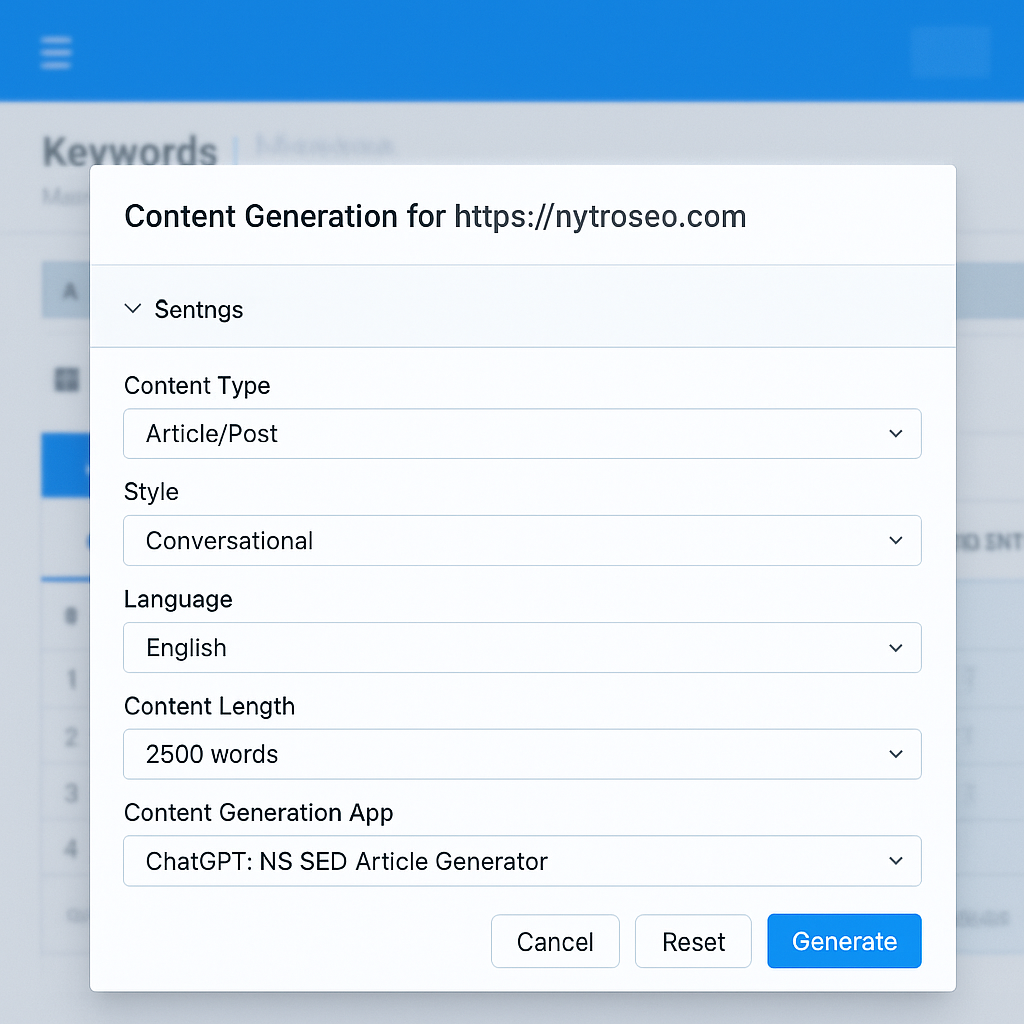Screen dimensions: 1024x1024
Task: Open the Content Type dropdown showing Article/Post
Action: pyautogui.click(x=522, y=433)
